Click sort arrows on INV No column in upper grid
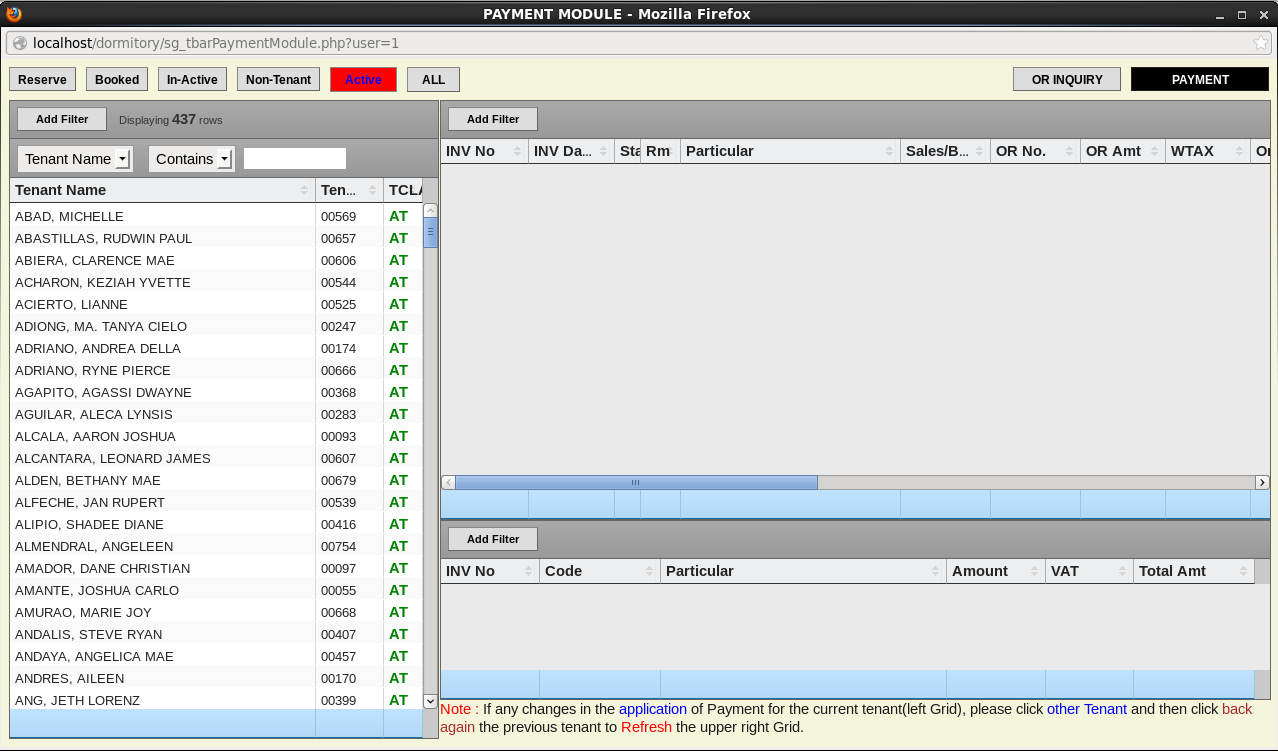The image size is (1278, 752). 517,151
